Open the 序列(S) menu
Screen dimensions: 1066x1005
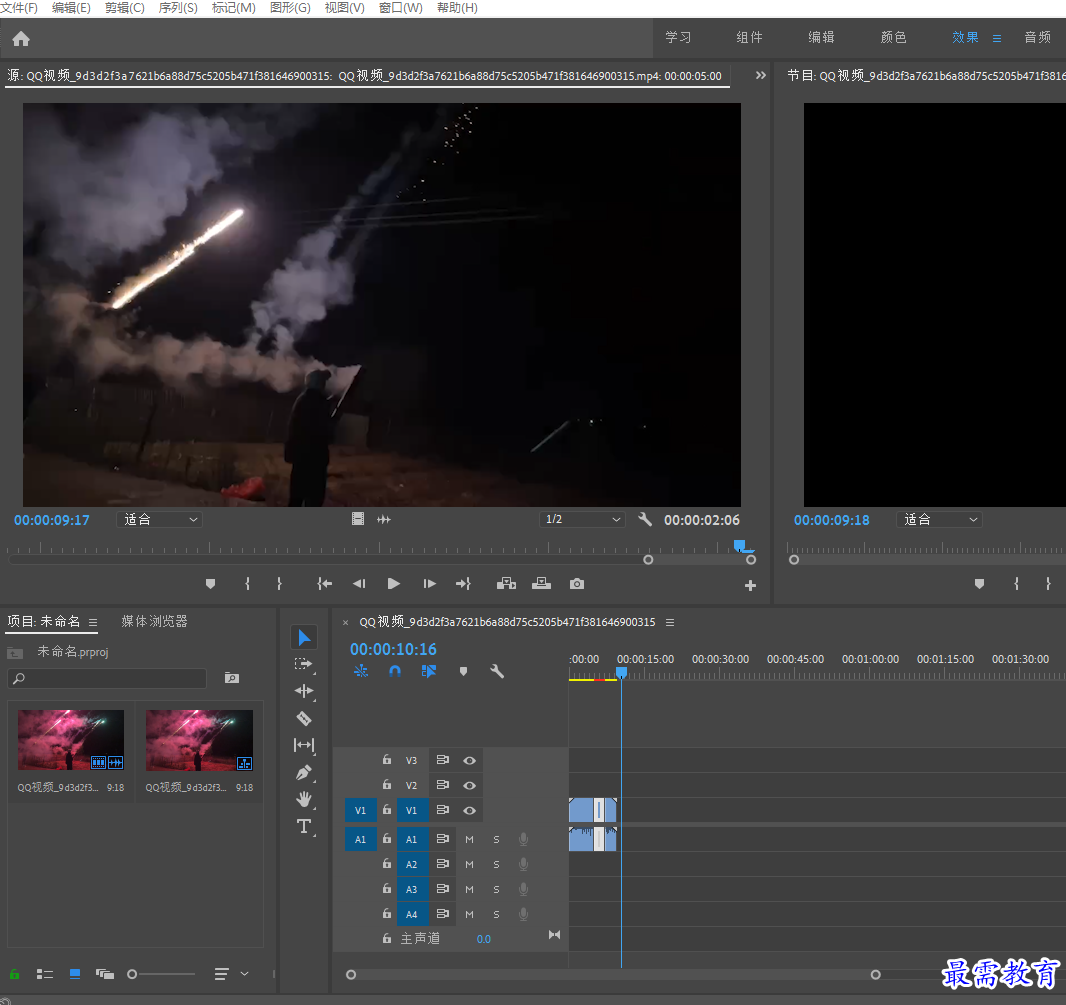178,7
